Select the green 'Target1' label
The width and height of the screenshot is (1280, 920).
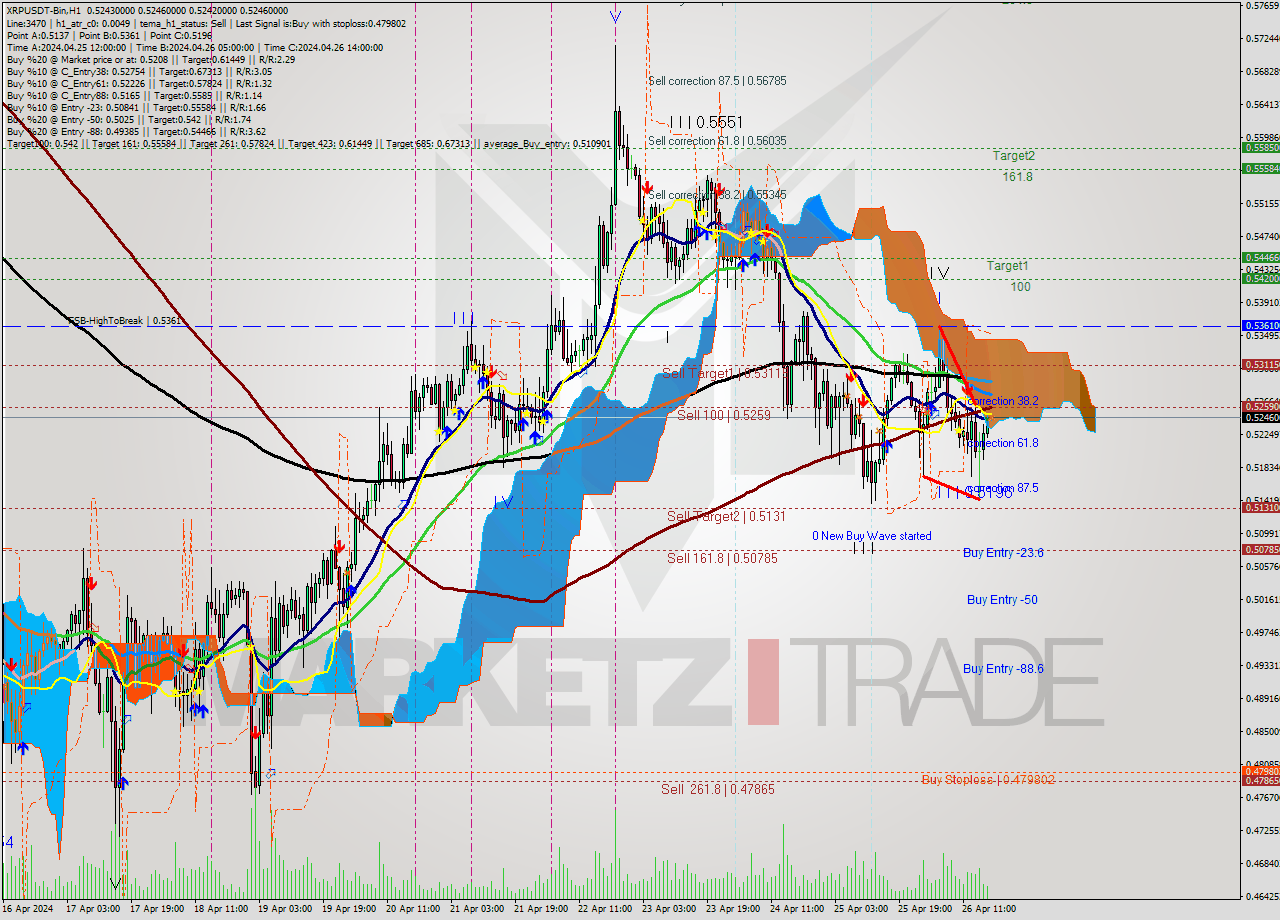(1008, 266)
